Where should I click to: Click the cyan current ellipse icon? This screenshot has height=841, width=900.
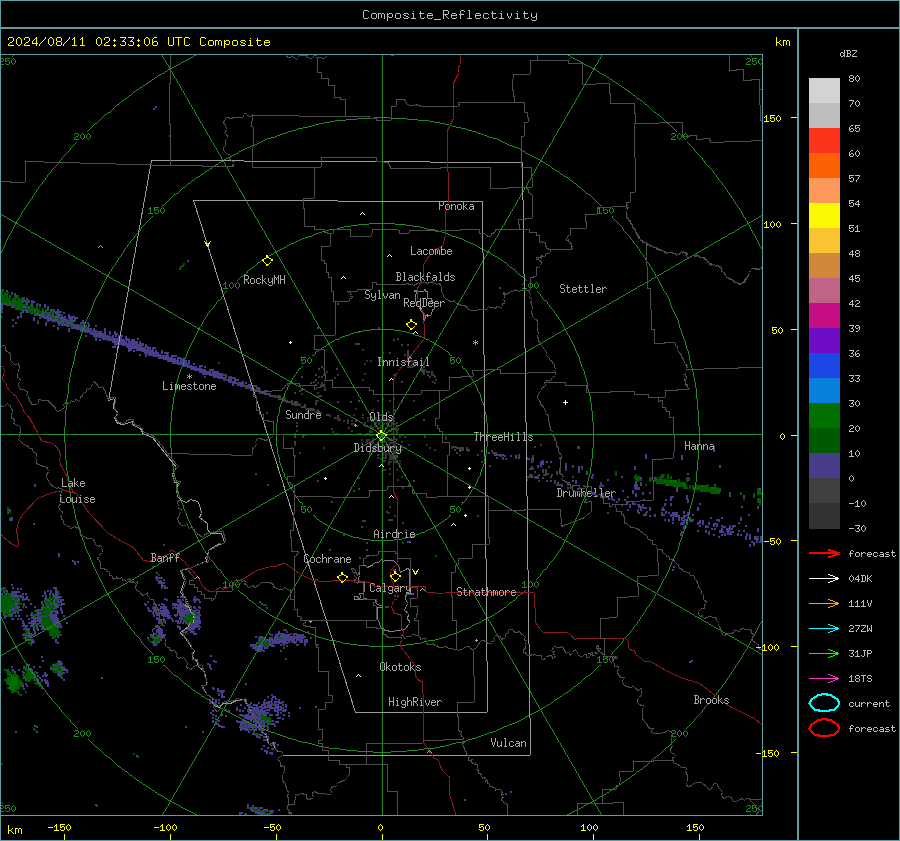pos(824,703)
